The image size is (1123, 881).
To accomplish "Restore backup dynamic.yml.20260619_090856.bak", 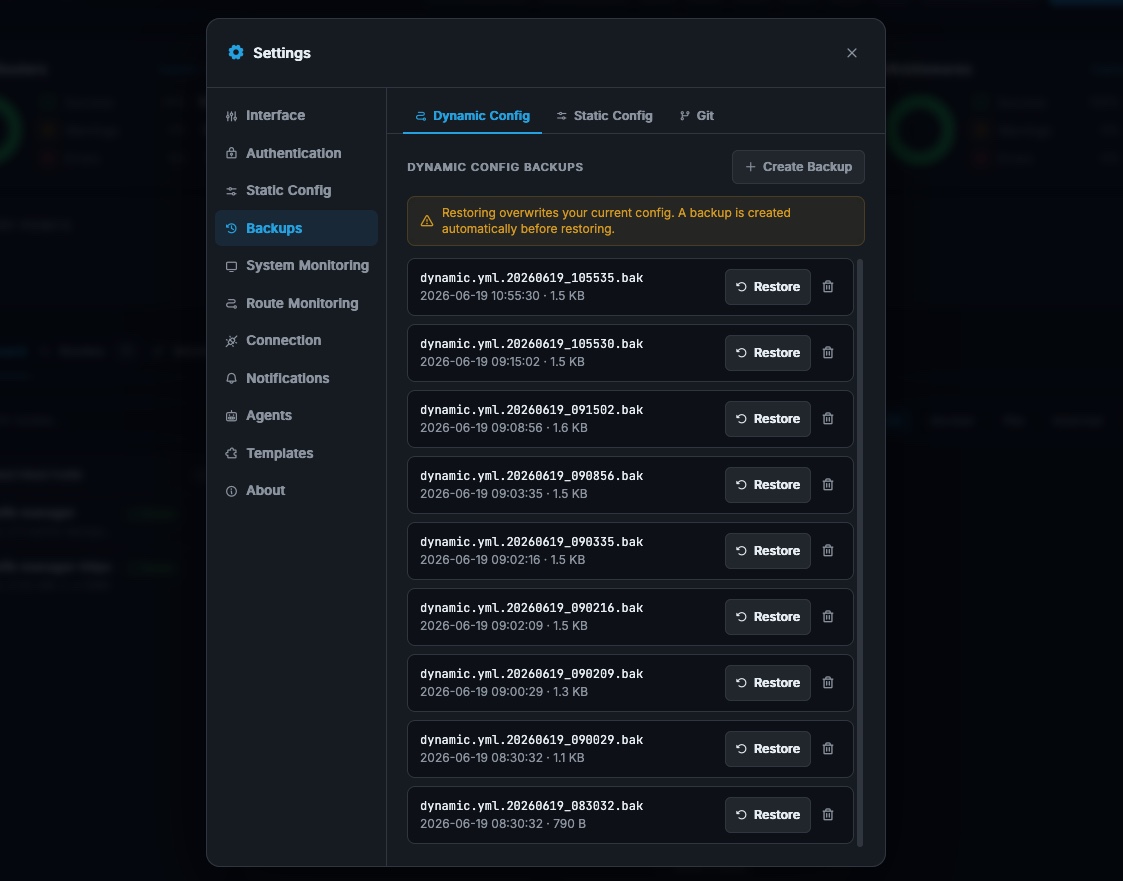I will coord(768,484).
